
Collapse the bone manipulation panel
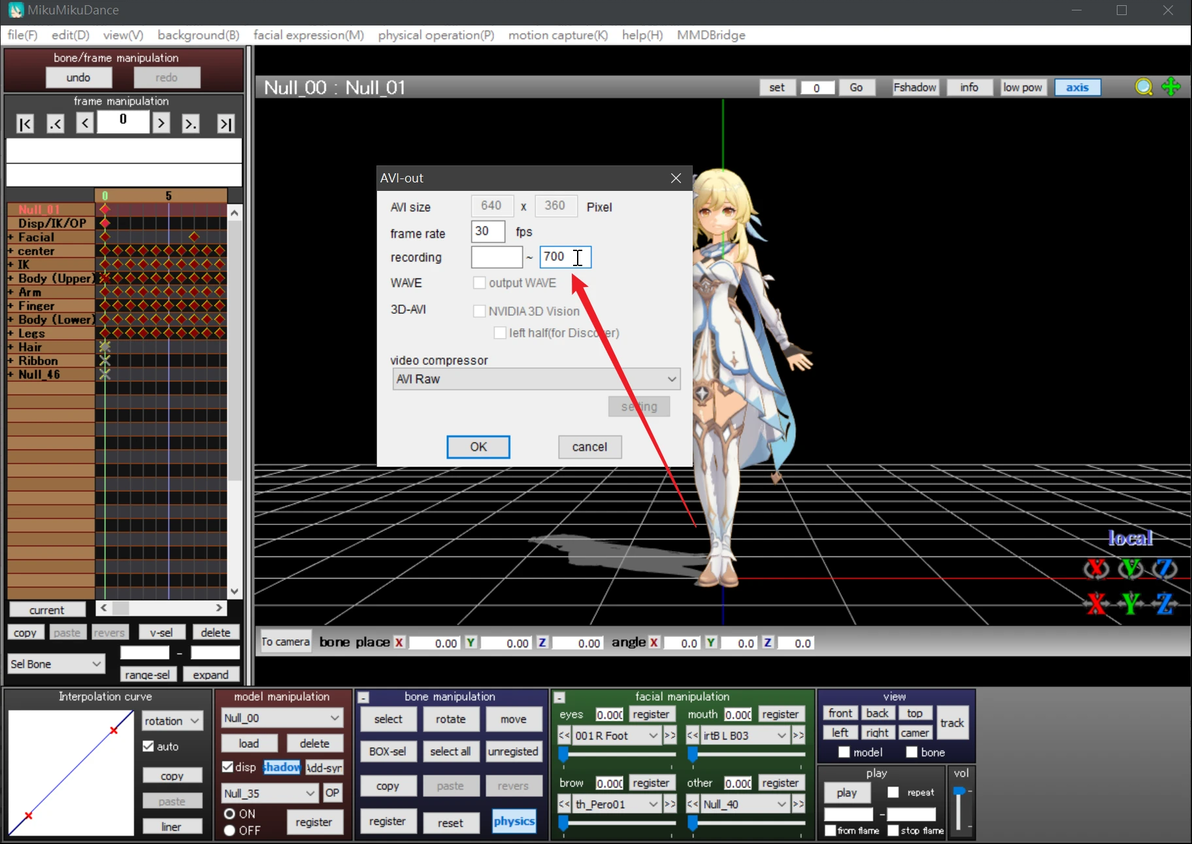pos(363,697)
